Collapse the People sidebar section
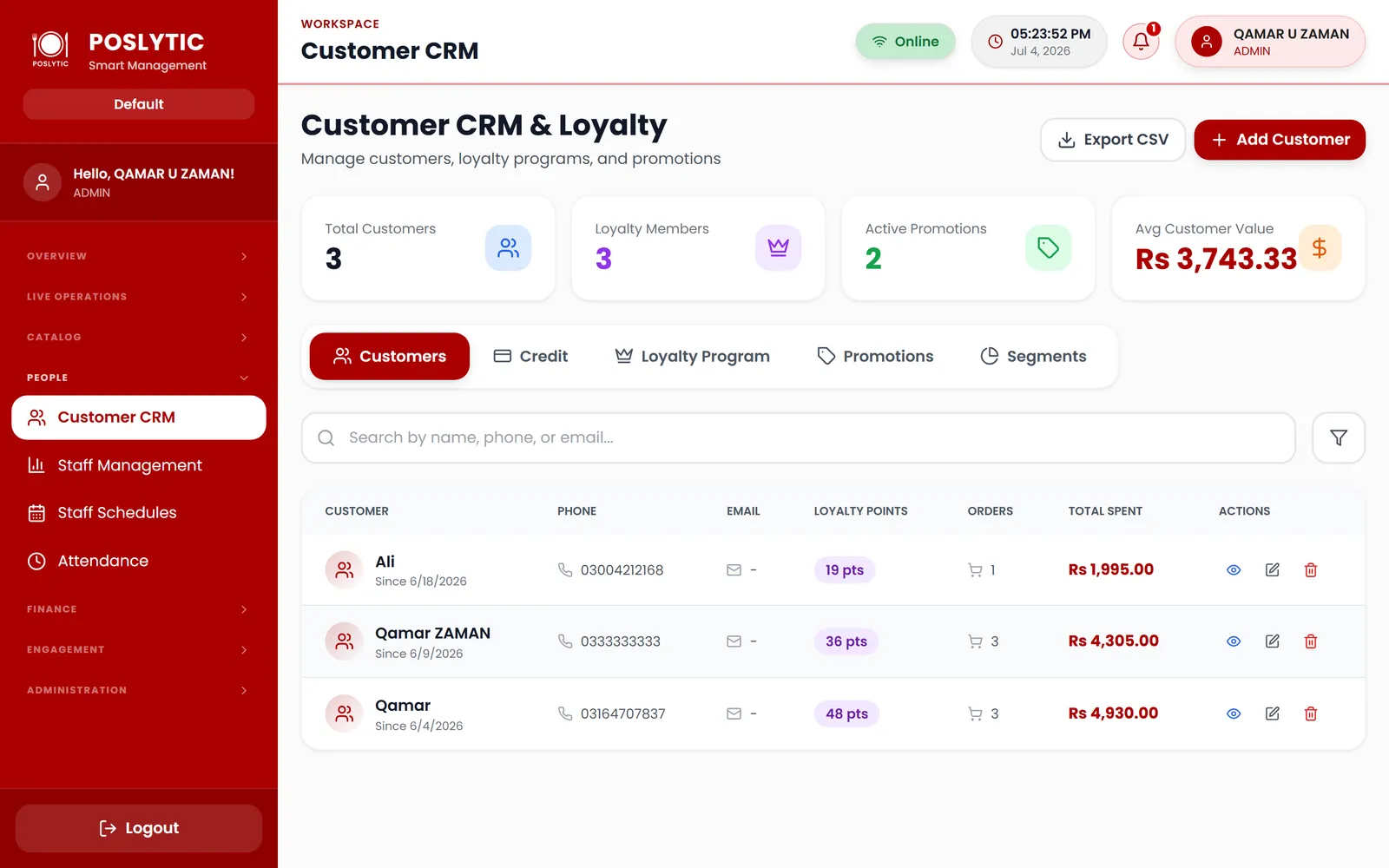Viewport: 1389px width, 868px height. pyautogui.click(x=139, y=378)
